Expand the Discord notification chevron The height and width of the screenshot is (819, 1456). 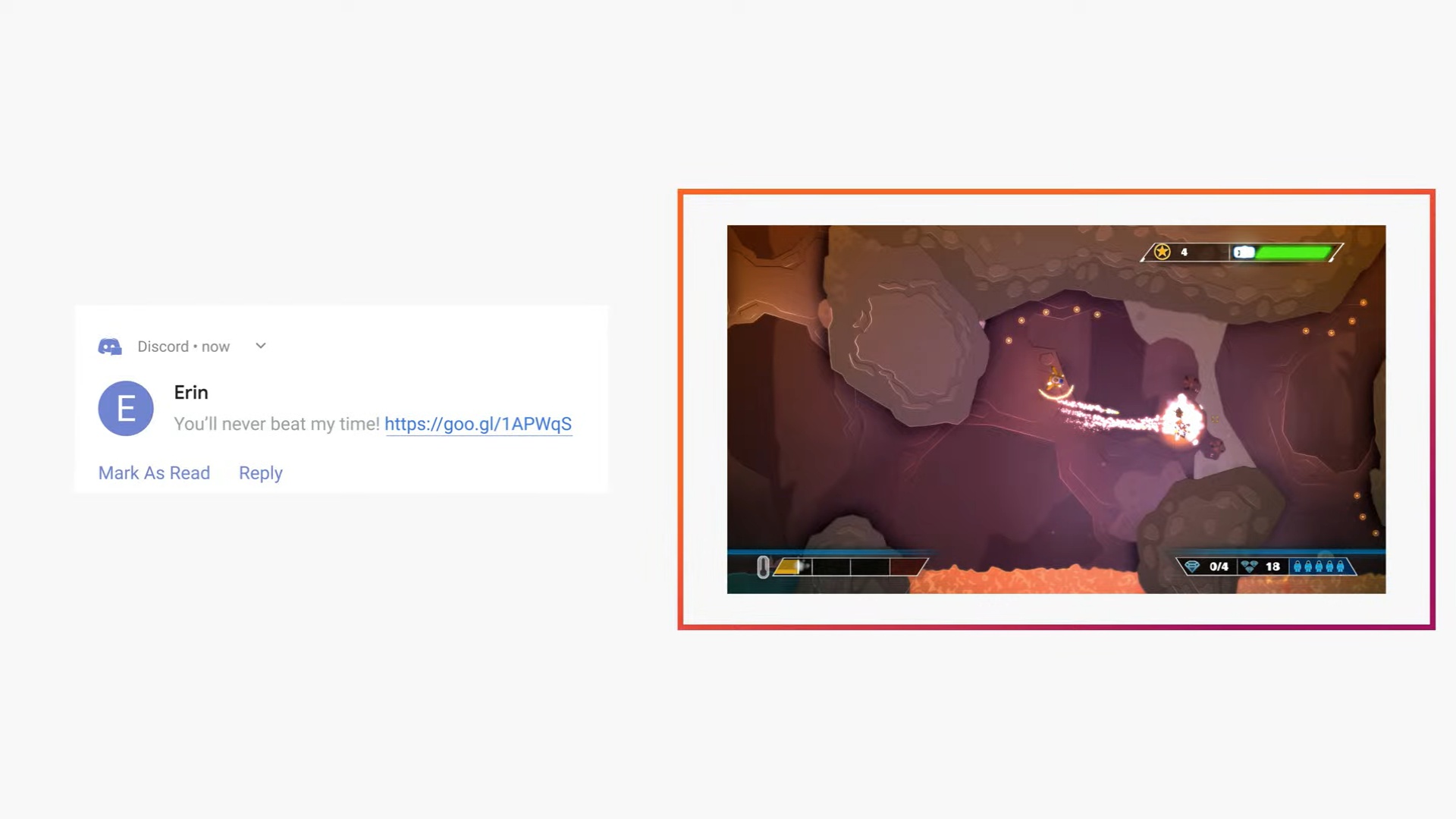261,346
